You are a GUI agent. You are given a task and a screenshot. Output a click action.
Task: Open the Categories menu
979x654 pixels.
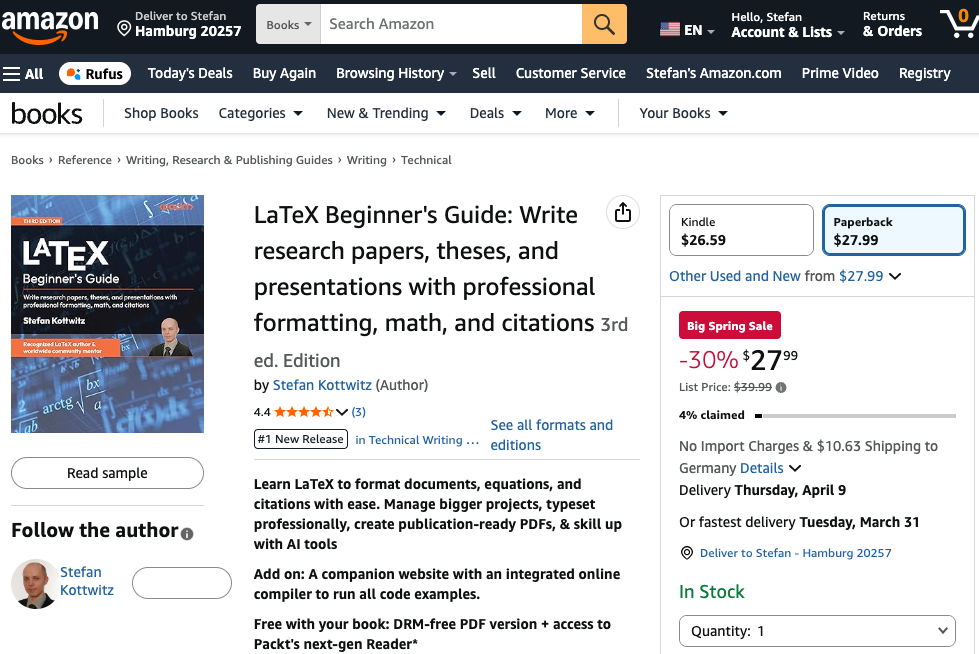click(261, 113)
